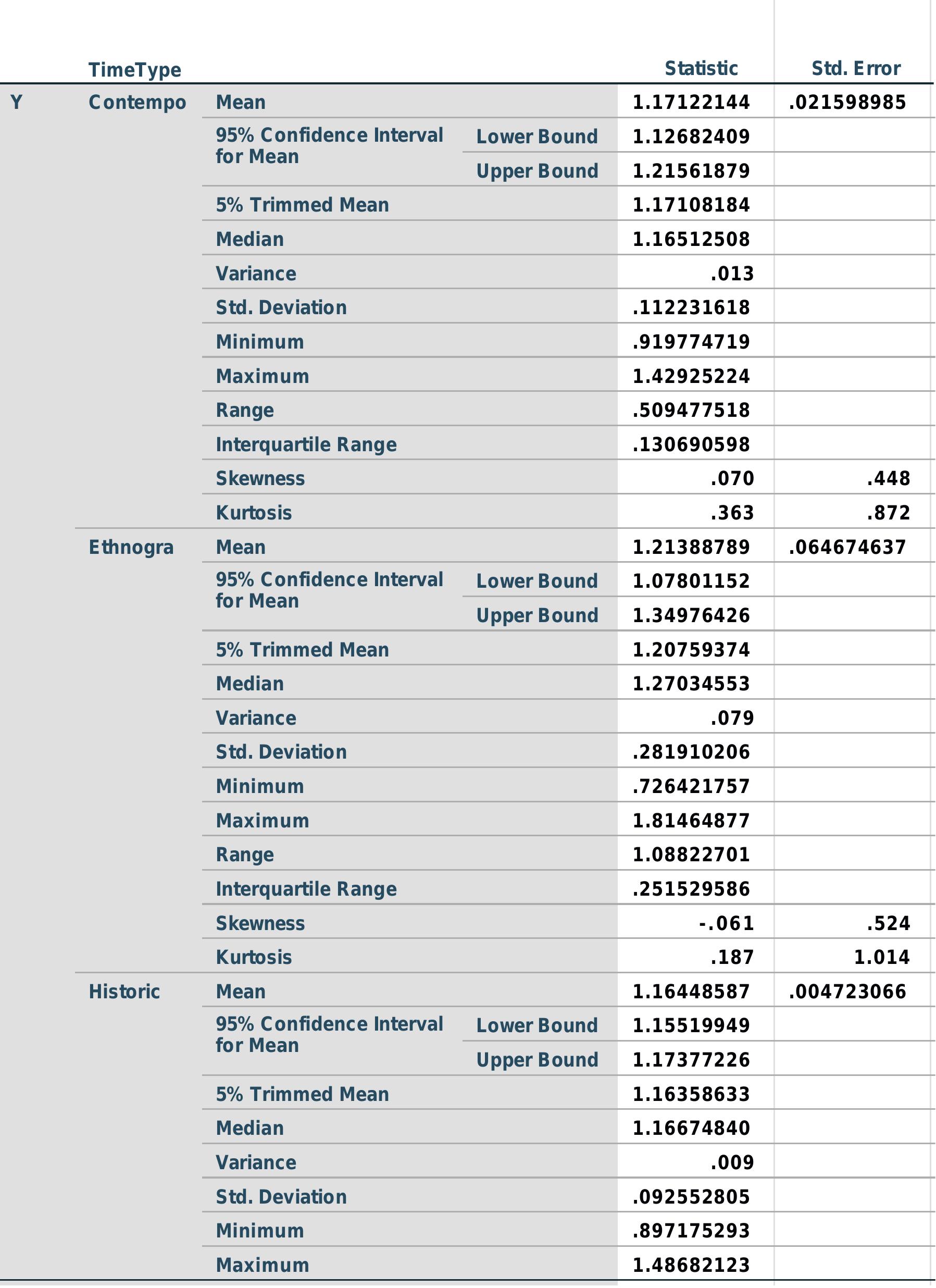Screen dimensions: 936x1288
Task: Click Ethnogra skewness value -.061
Action: 726,923
